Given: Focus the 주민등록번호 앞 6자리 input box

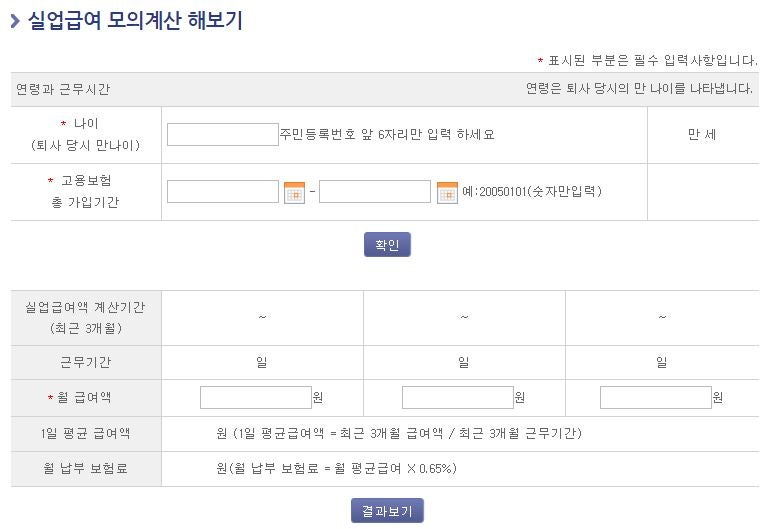Looking at the screenshot, I should [x=222, y=135].
